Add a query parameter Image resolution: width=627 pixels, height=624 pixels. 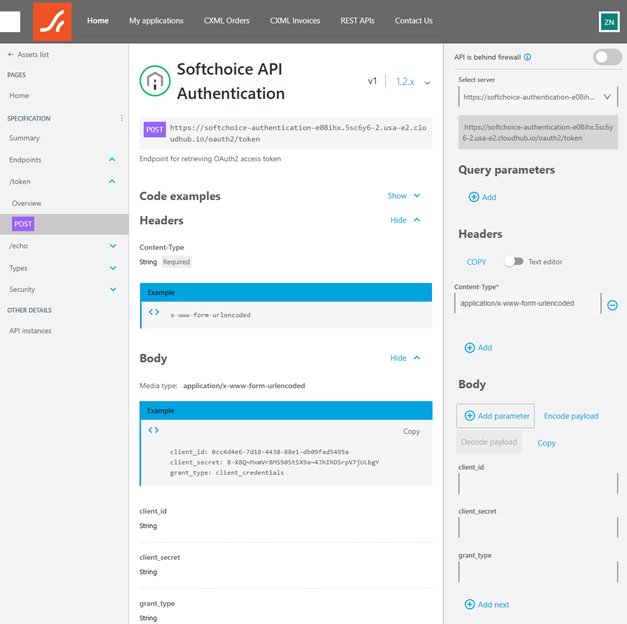coord(482,197)
